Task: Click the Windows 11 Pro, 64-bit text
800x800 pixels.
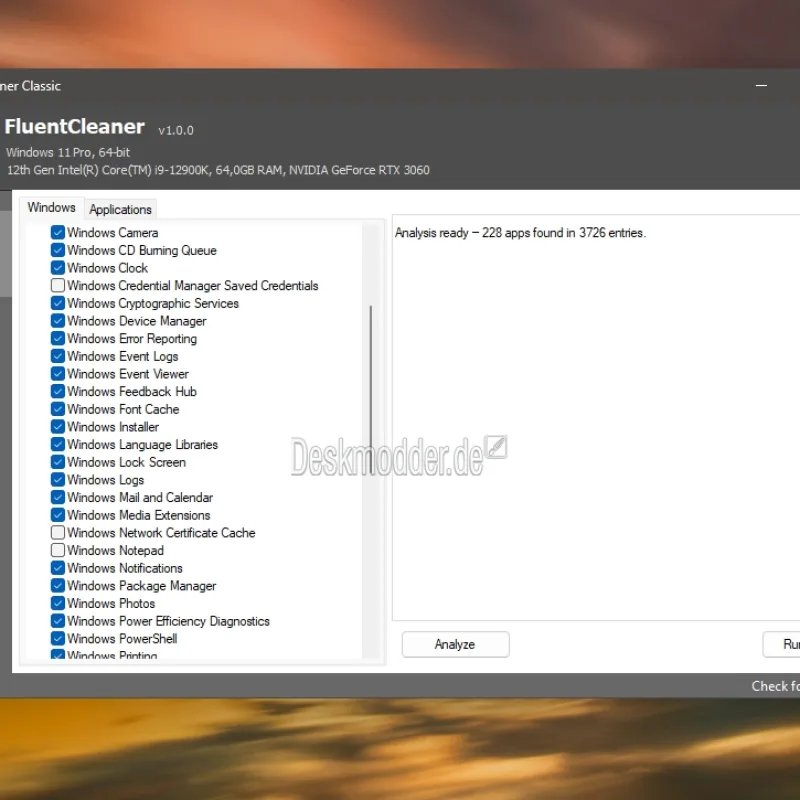Action: (x=68, y=153)
